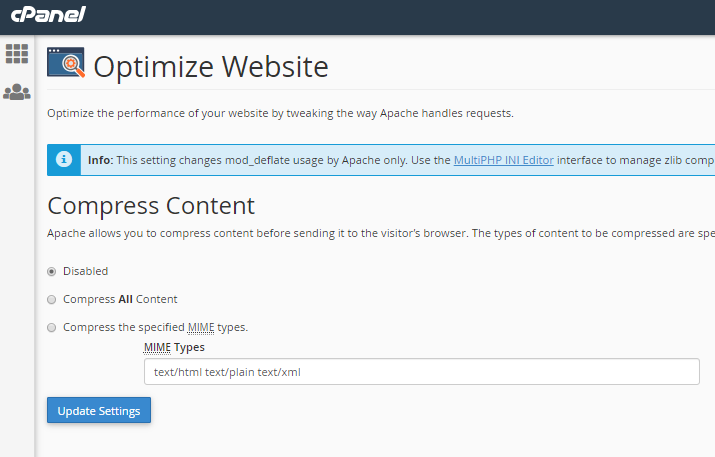
Task: Click the MIME Types field label
Action: [174, 347]
